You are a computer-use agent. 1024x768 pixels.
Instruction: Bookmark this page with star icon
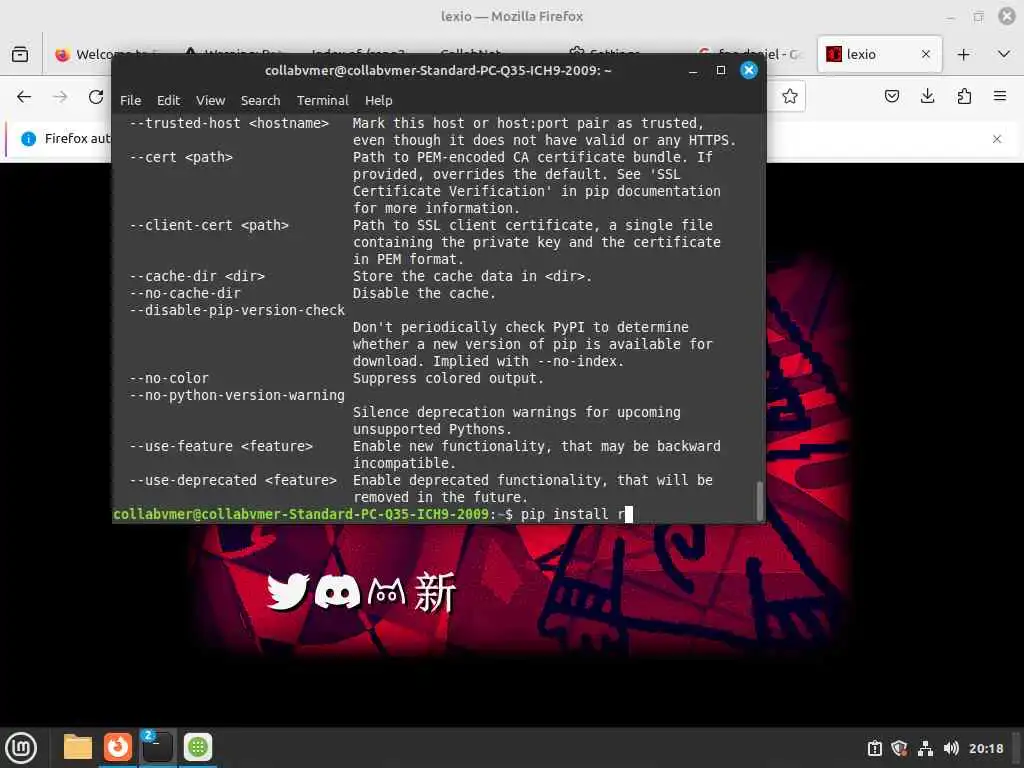coord(790,97)
